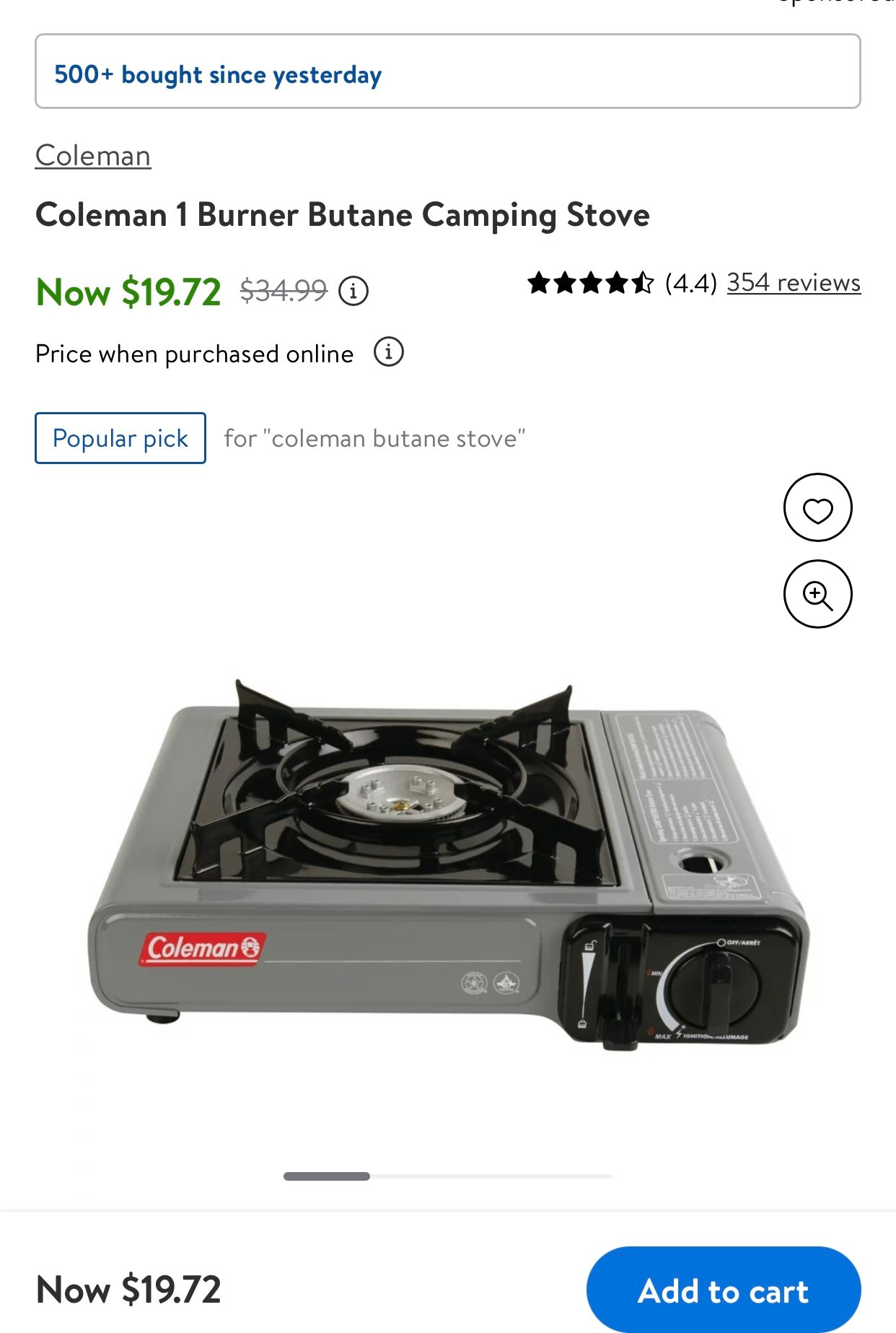Click the Add to cart button
Viewport: 896px width, 1333px height.
pos(724,1290)
